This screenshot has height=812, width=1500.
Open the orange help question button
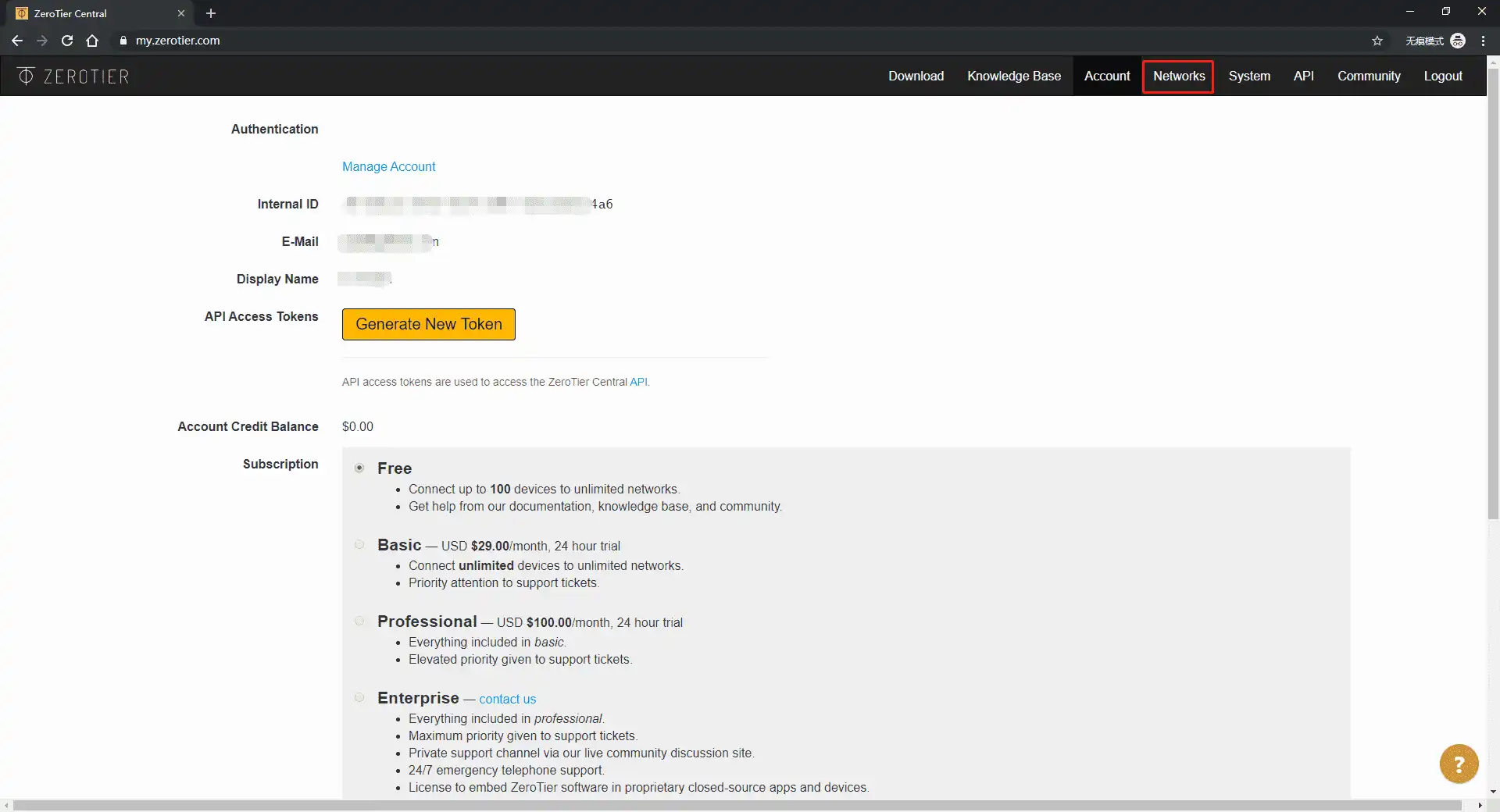(1459, 764)
